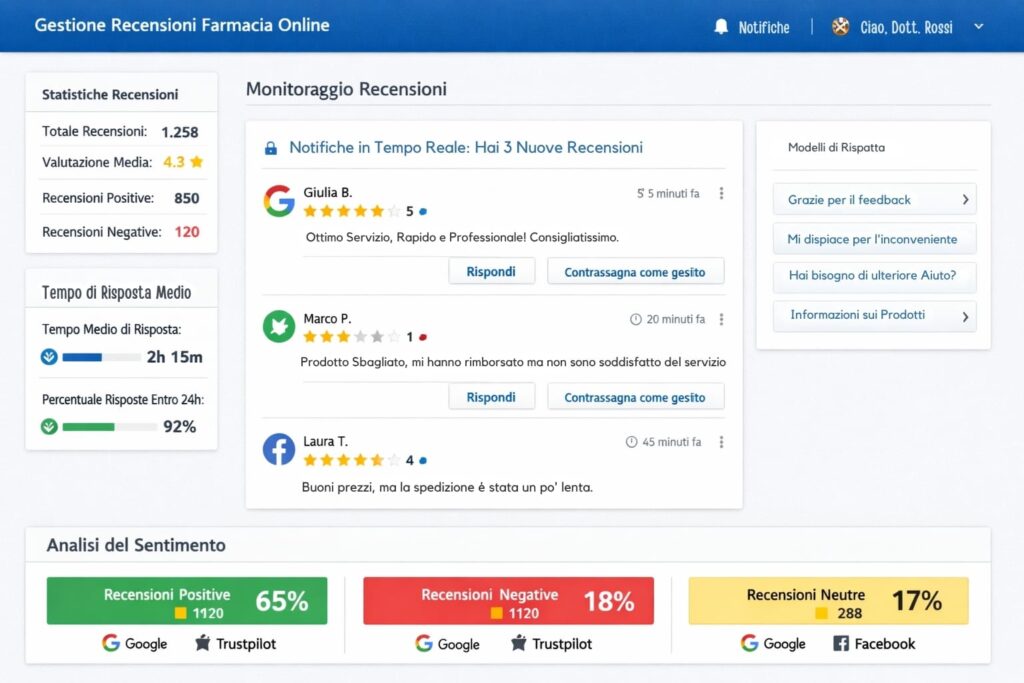The height and width of the screenshot is (683, 1024).
Task: Click the Recensioni Negative value 120
Action: [x=187, y=232]
